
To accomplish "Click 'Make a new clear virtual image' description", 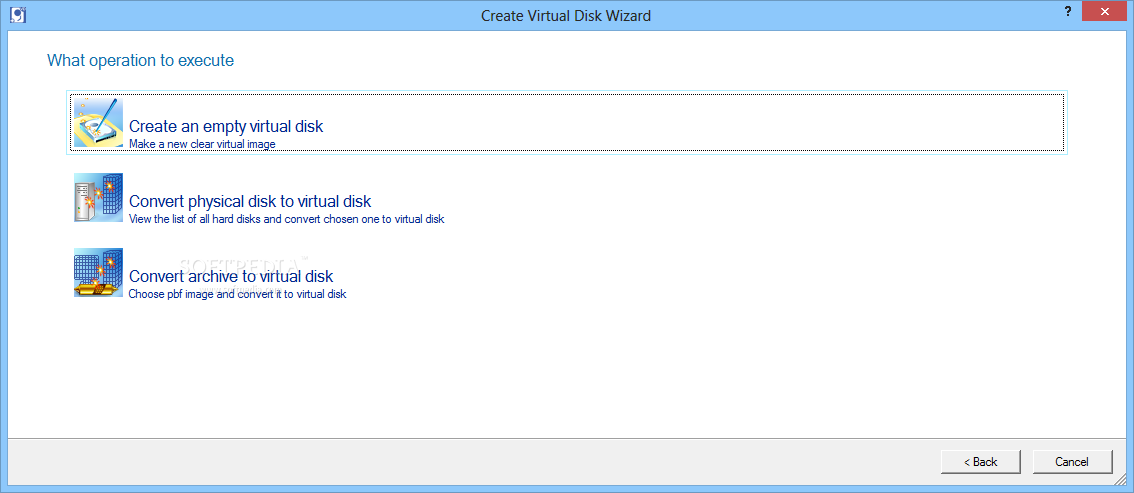I will click(x=202, y=145).
